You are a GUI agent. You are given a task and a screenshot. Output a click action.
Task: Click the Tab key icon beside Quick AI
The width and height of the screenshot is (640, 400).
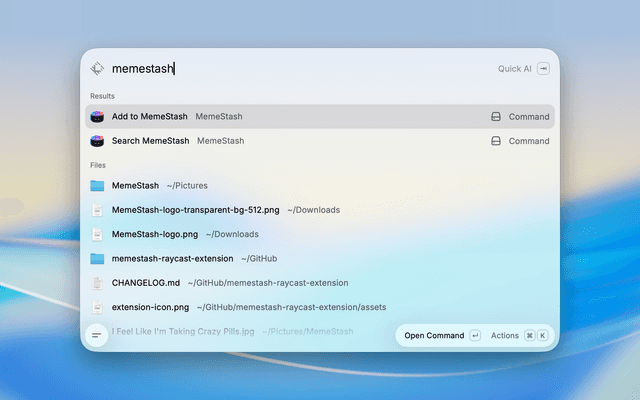pos(543,69)
